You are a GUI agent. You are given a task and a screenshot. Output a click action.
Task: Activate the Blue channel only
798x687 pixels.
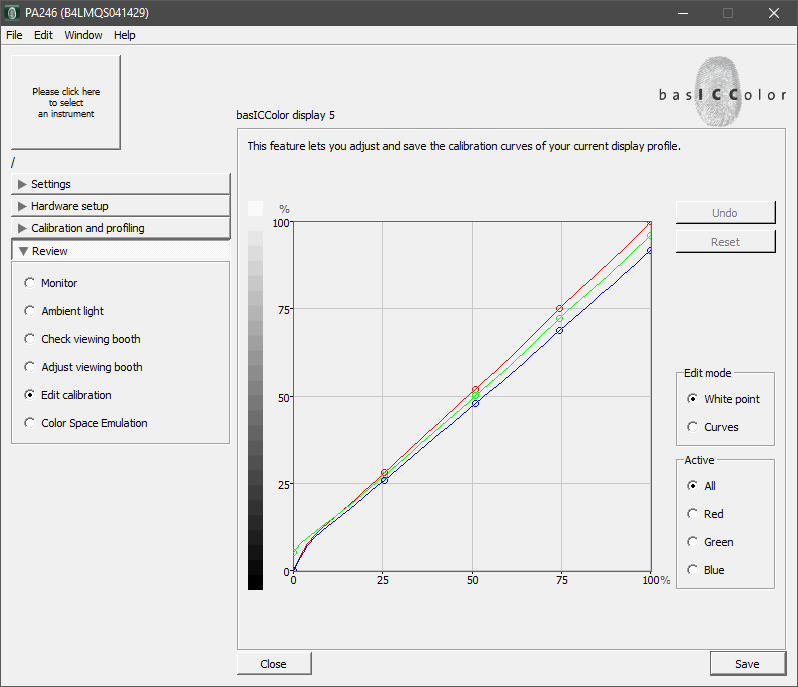pos(693,570)
